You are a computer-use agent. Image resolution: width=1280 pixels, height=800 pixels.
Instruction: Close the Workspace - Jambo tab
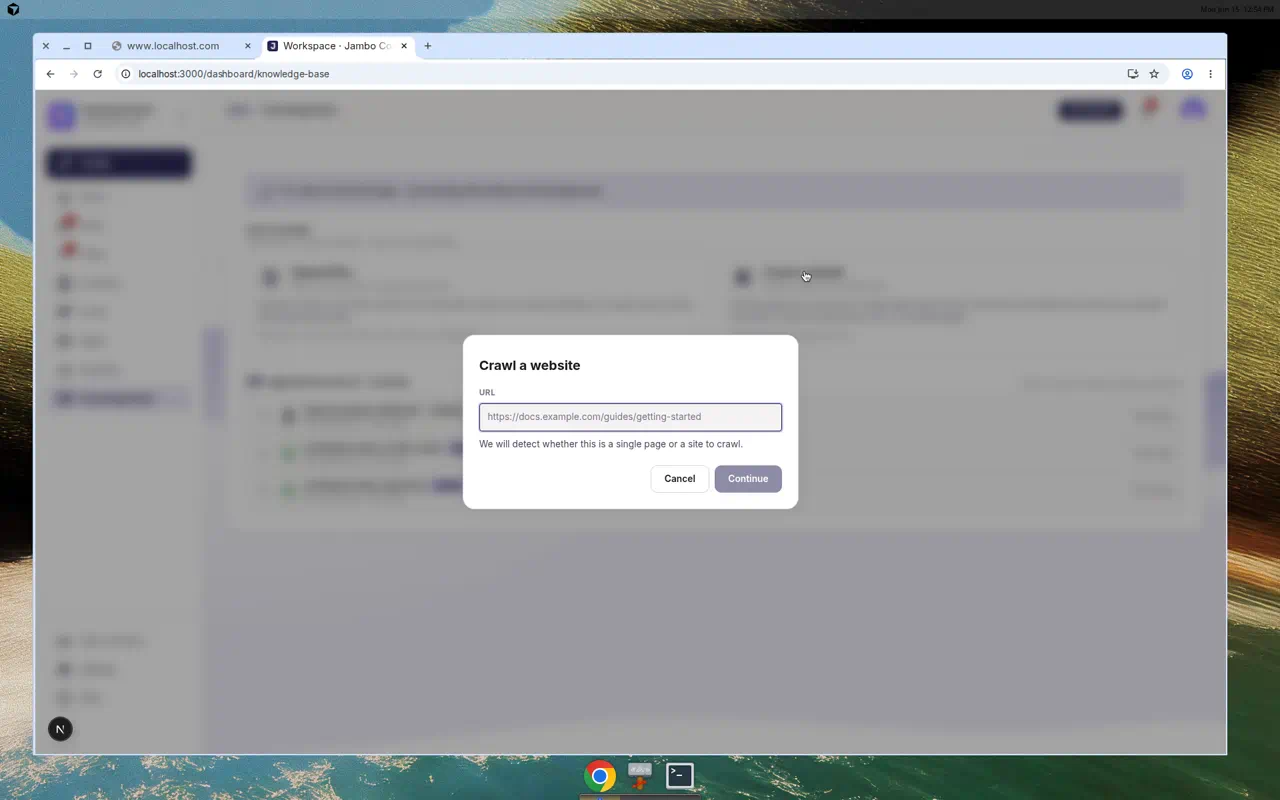[404, 46]
